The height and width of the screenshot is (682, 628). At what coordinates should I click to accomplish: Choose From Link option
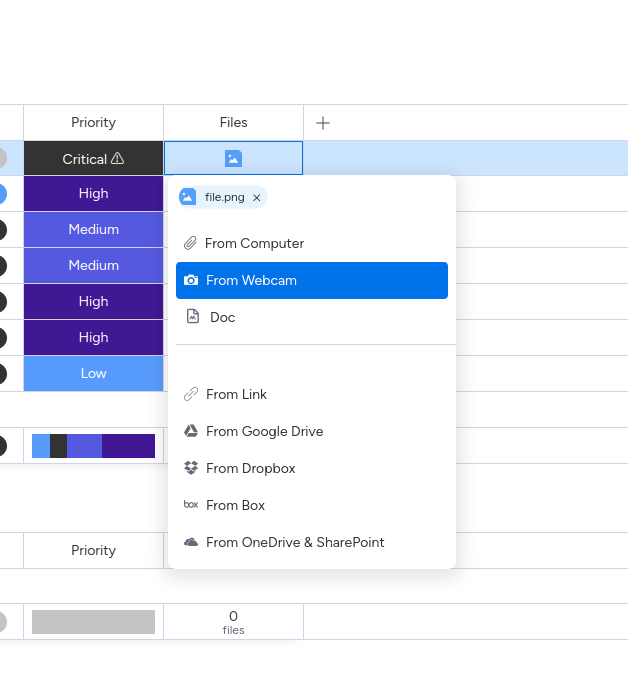(x=312, y=394)
